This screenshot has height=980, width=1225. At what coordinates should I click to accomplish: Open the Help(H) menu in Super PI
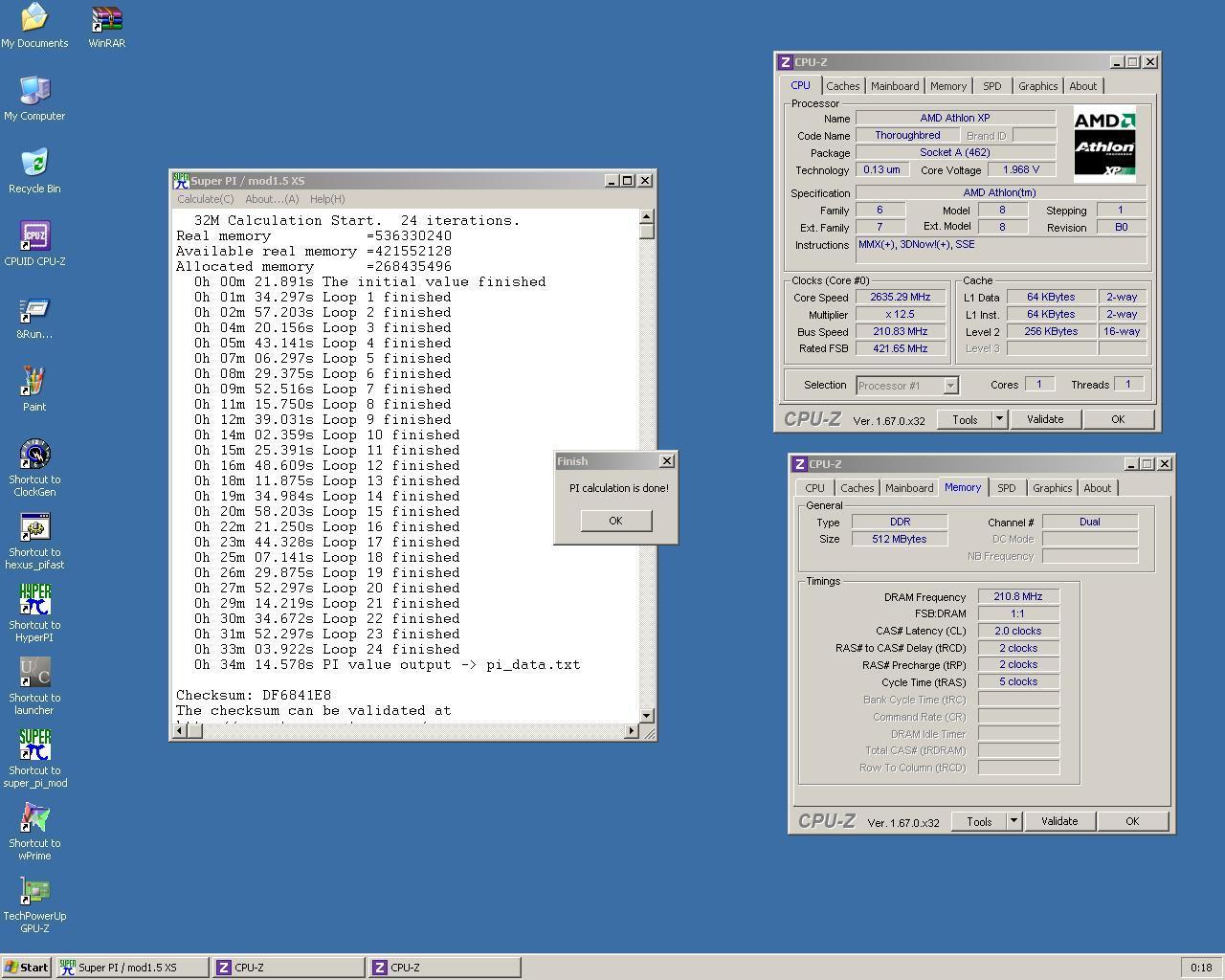tap(326, 199)
